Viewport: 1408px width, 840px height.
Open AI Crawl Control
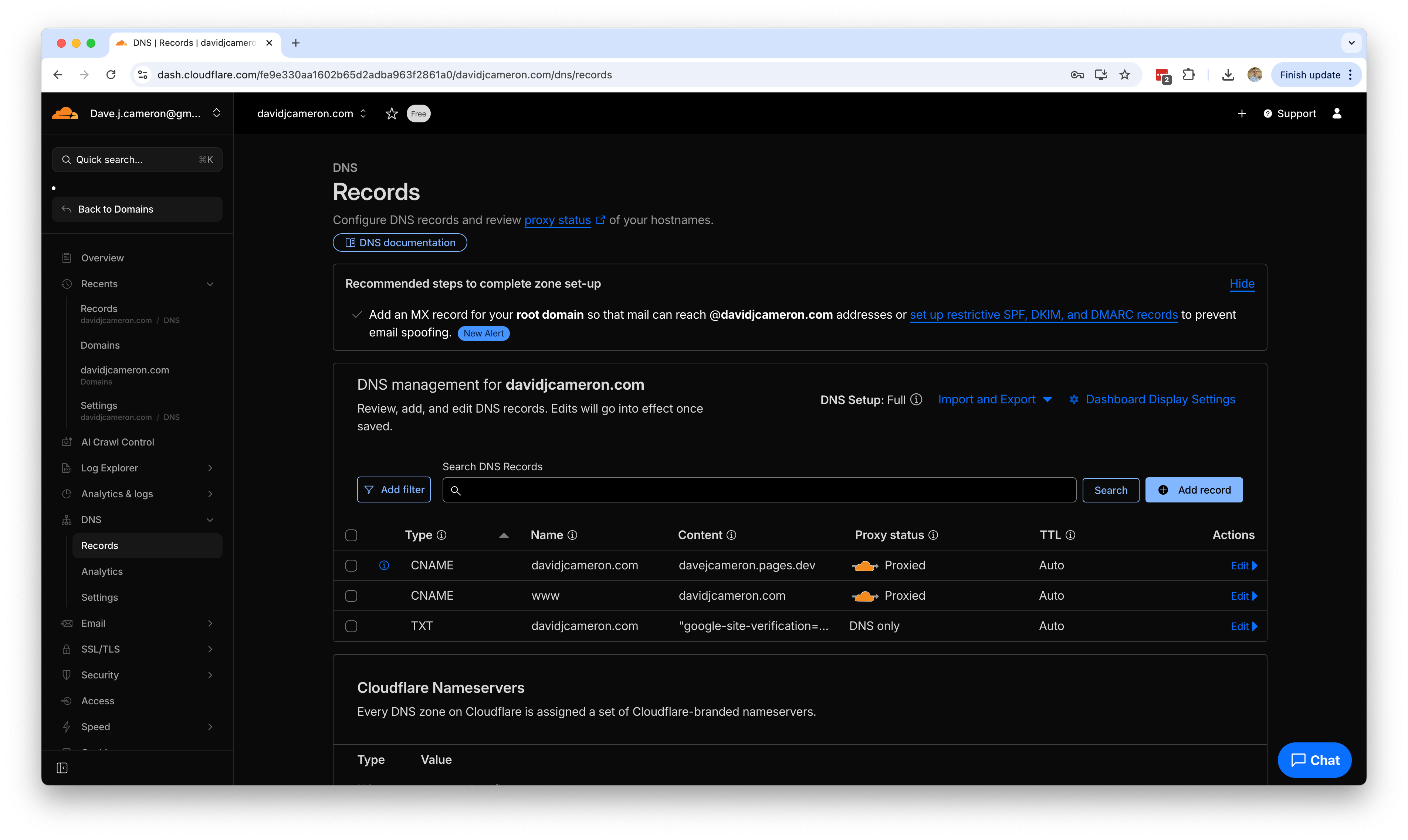(x=118, y=441)
